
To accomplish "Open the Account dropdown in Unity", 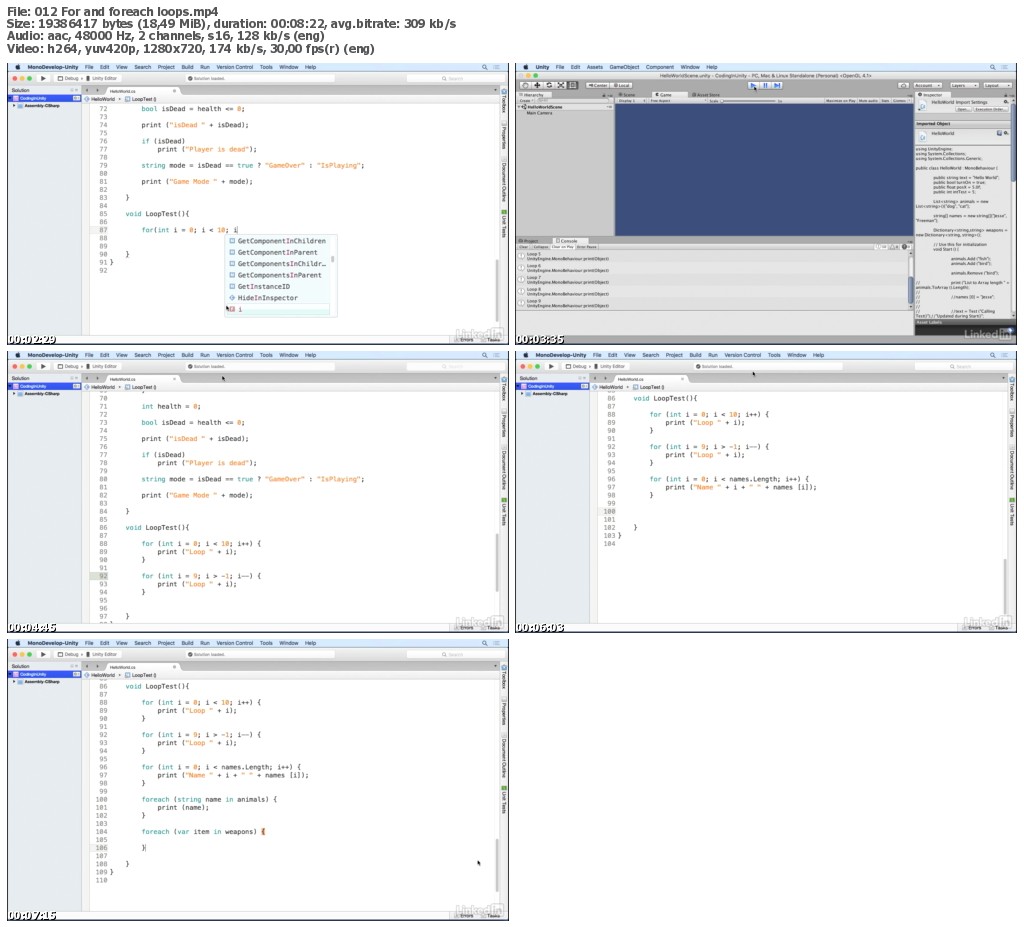I will [927, 86].
